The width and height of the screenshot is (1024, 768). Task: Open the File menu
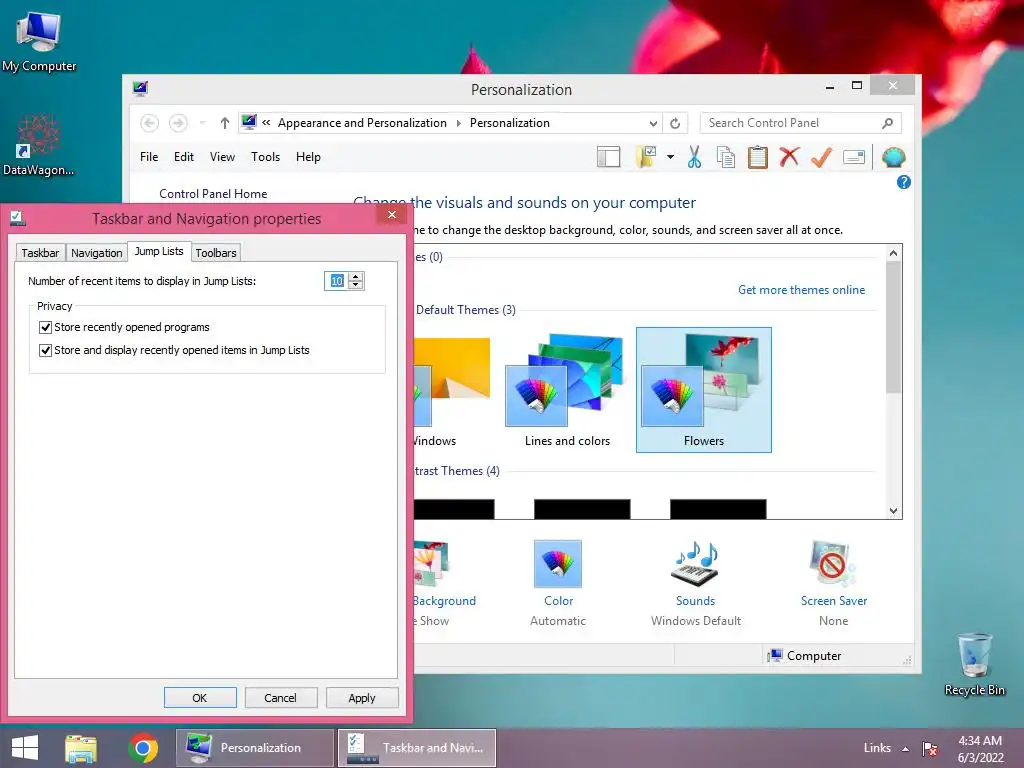(x=149, y=157)
